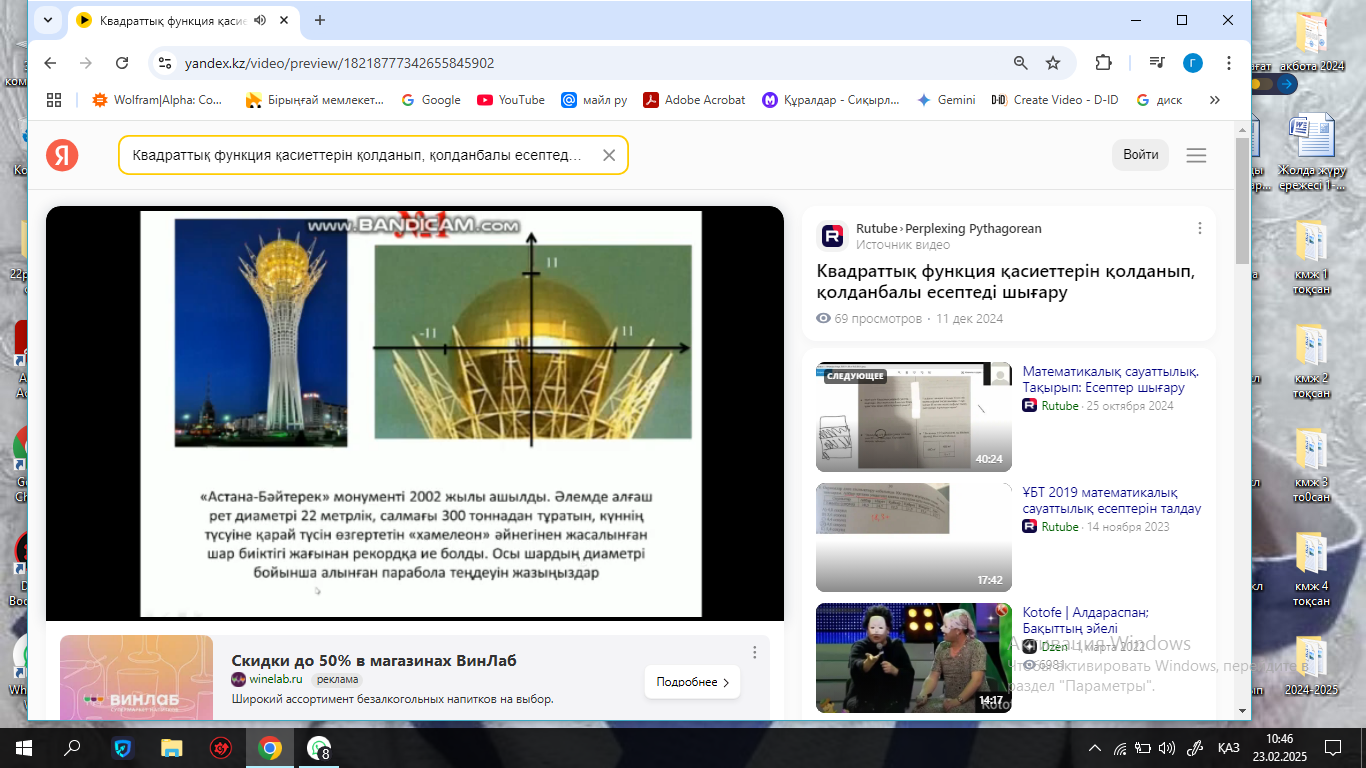Open the Математикалық сауаттылық. Тақырып title link
This screenshot has width=1366, height=768.
point(1110,379)
